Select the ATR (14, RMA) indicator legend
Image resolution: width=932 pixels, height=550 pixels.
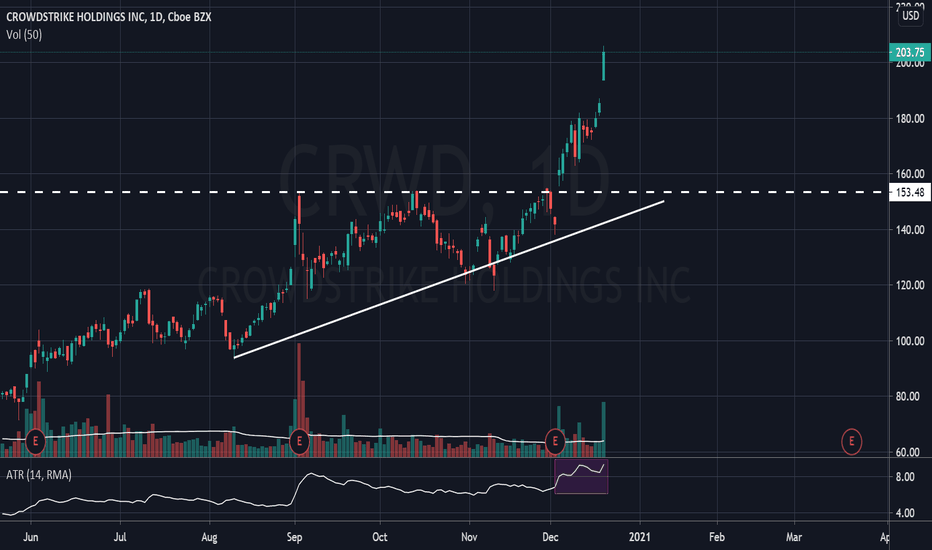[x=39, y=475]
